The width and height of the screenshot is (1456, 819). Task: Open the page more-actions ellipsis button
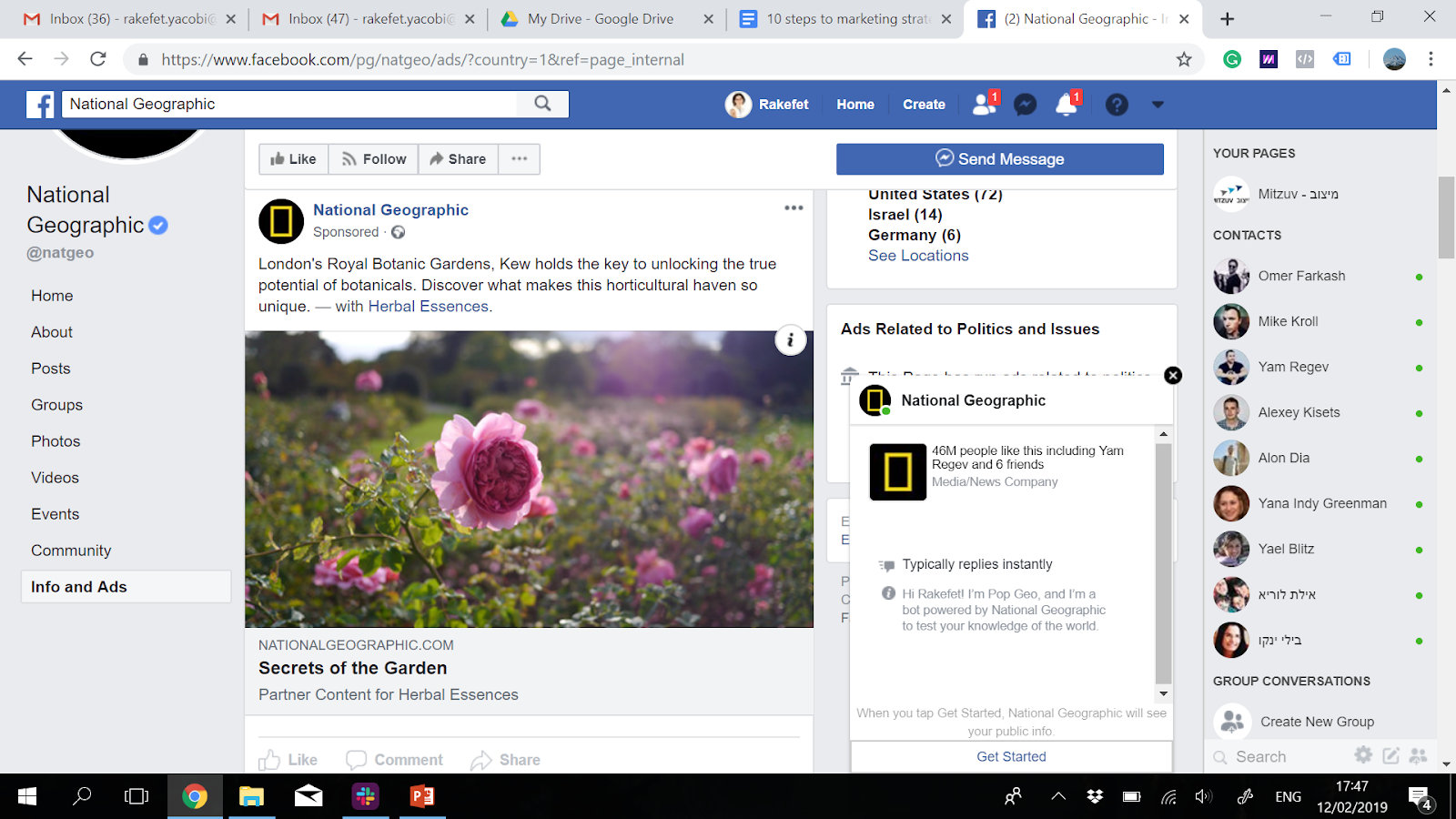pyautogui.click(x=519, y=158)
